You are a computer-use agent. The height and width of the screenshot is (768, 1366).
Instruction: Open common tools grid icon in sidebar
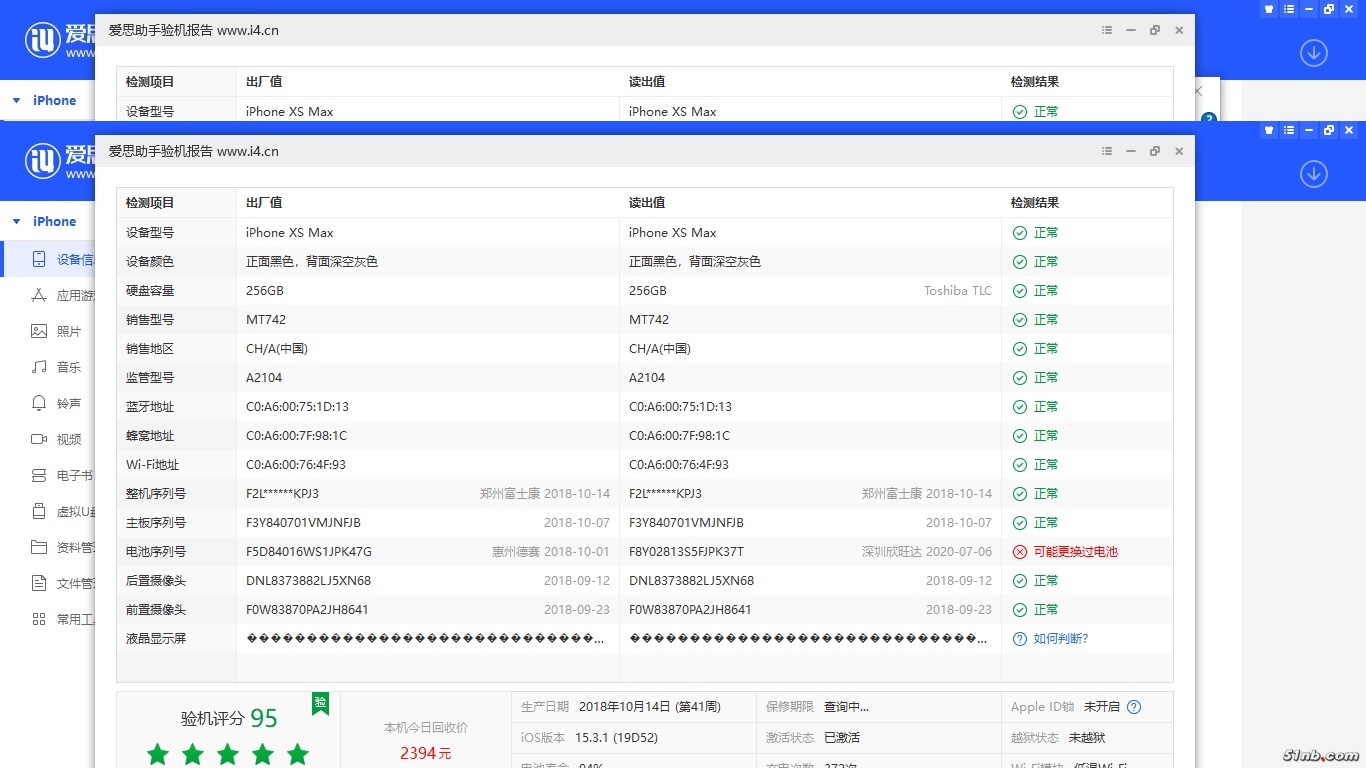[39, 619]
